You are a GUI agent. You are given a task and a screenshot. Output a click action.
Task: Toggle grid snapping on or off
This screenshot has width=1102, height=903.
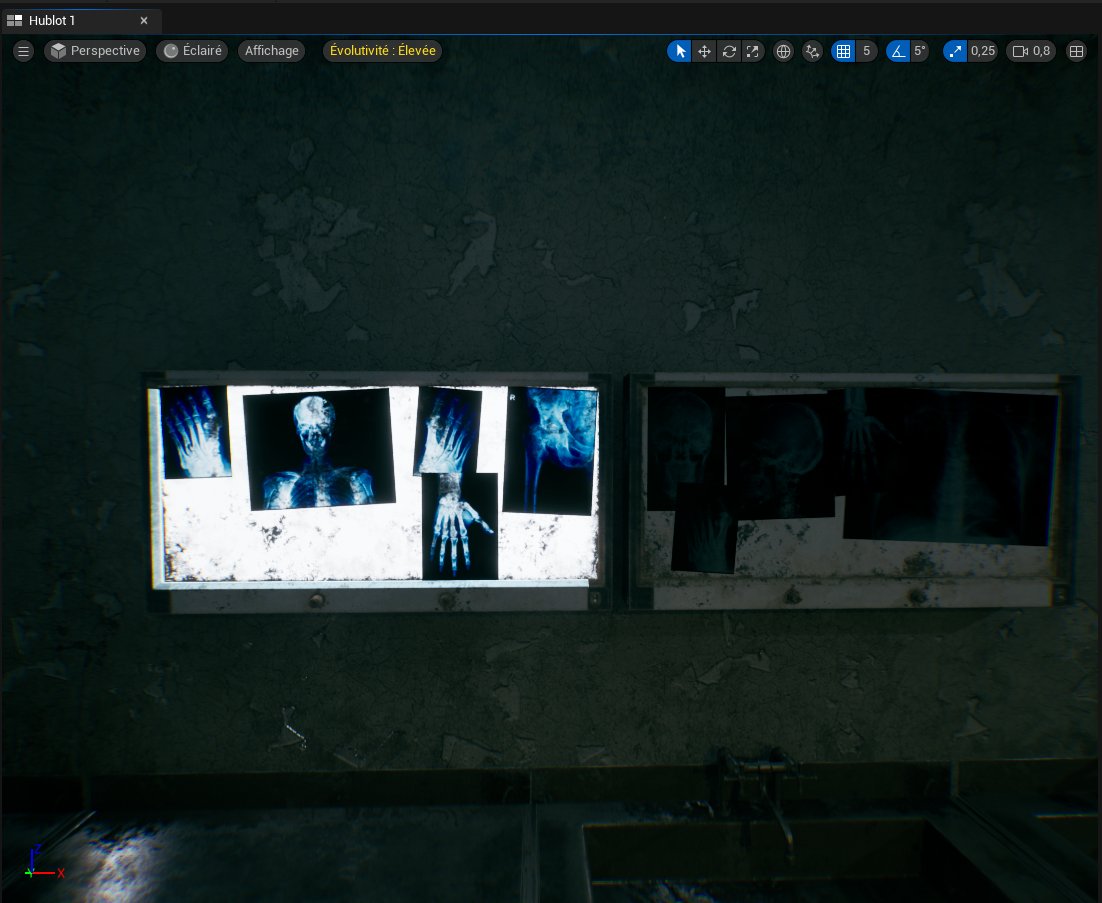[843, 51]
